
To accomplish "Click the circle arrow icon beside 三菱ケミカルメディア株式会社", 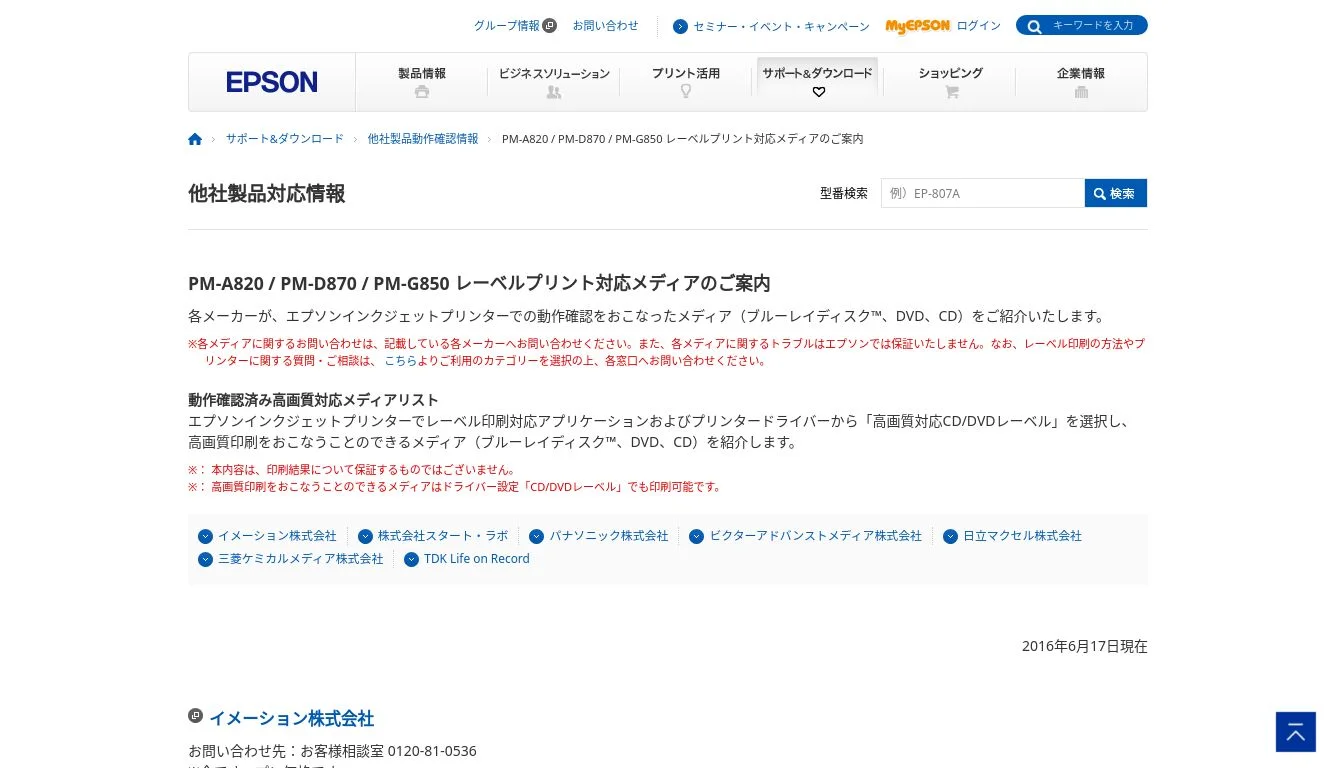I will click(x=205, y=560).
